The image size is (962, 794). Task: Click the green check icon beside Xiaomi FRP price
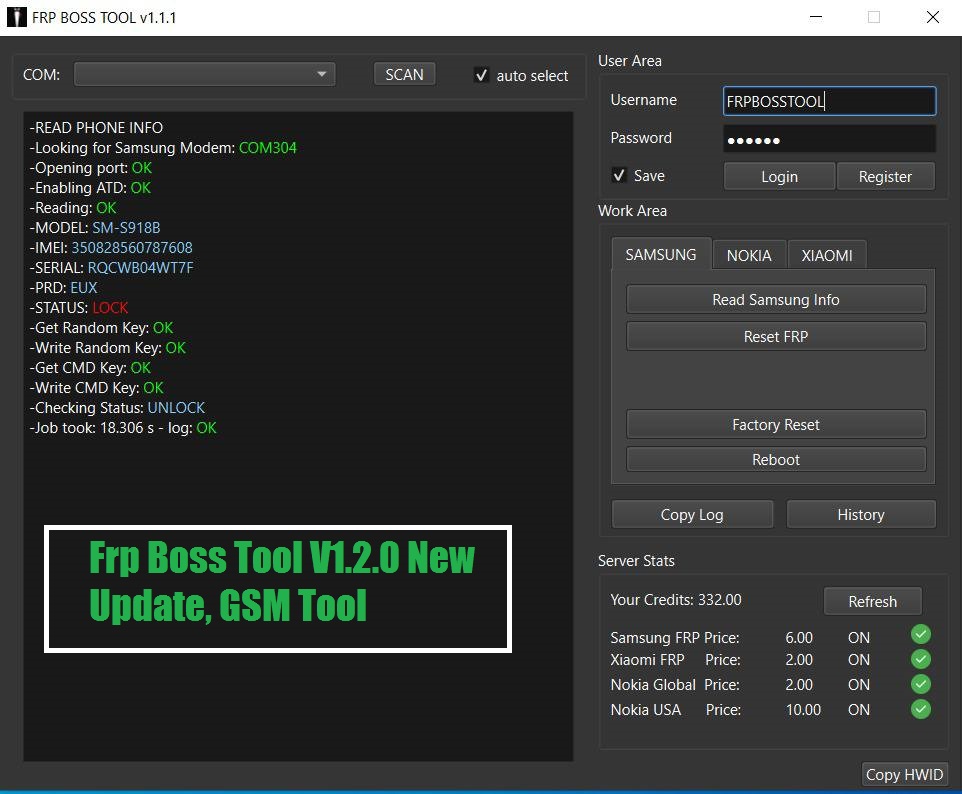click(920, 659)
